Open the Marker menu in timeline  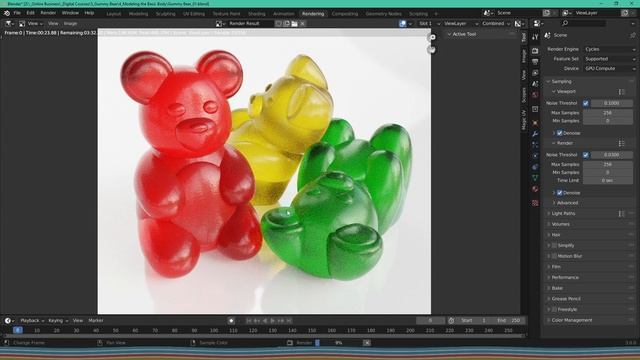click(96, 321)
